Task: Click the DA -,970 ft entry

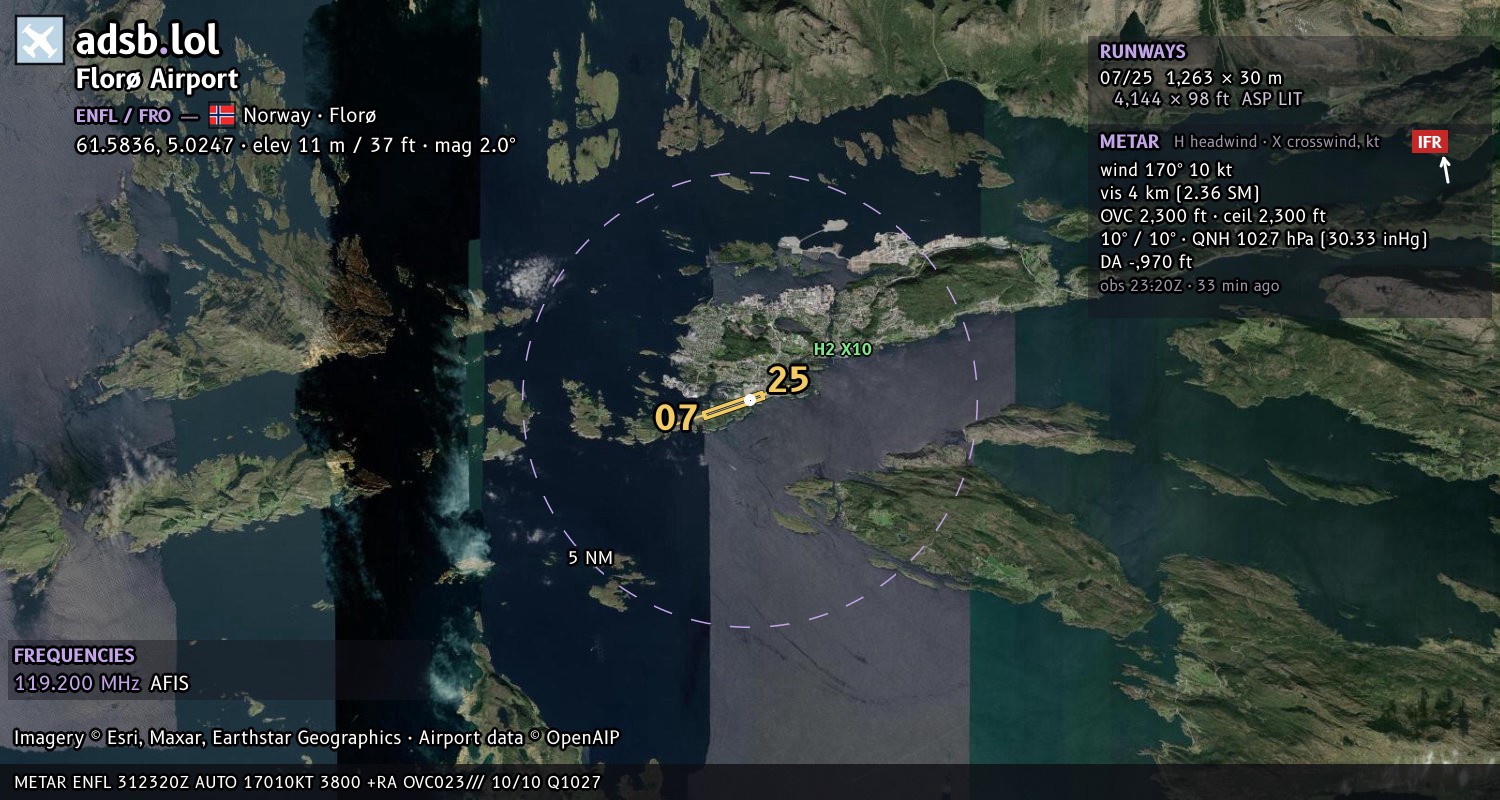Action: click(1146, 262)
